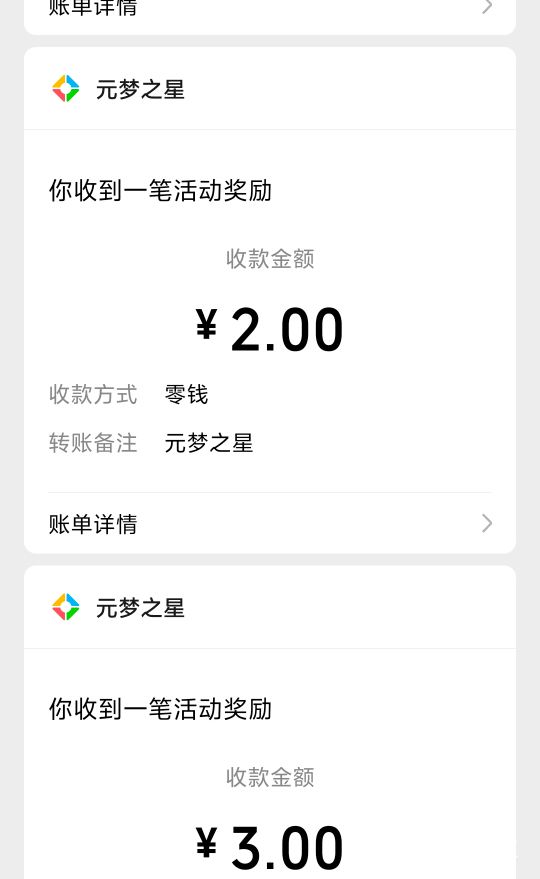Tap the 收款金额 label above ¥3.00
Viewport: 540px width, 879px height.
tap(270, 778)
